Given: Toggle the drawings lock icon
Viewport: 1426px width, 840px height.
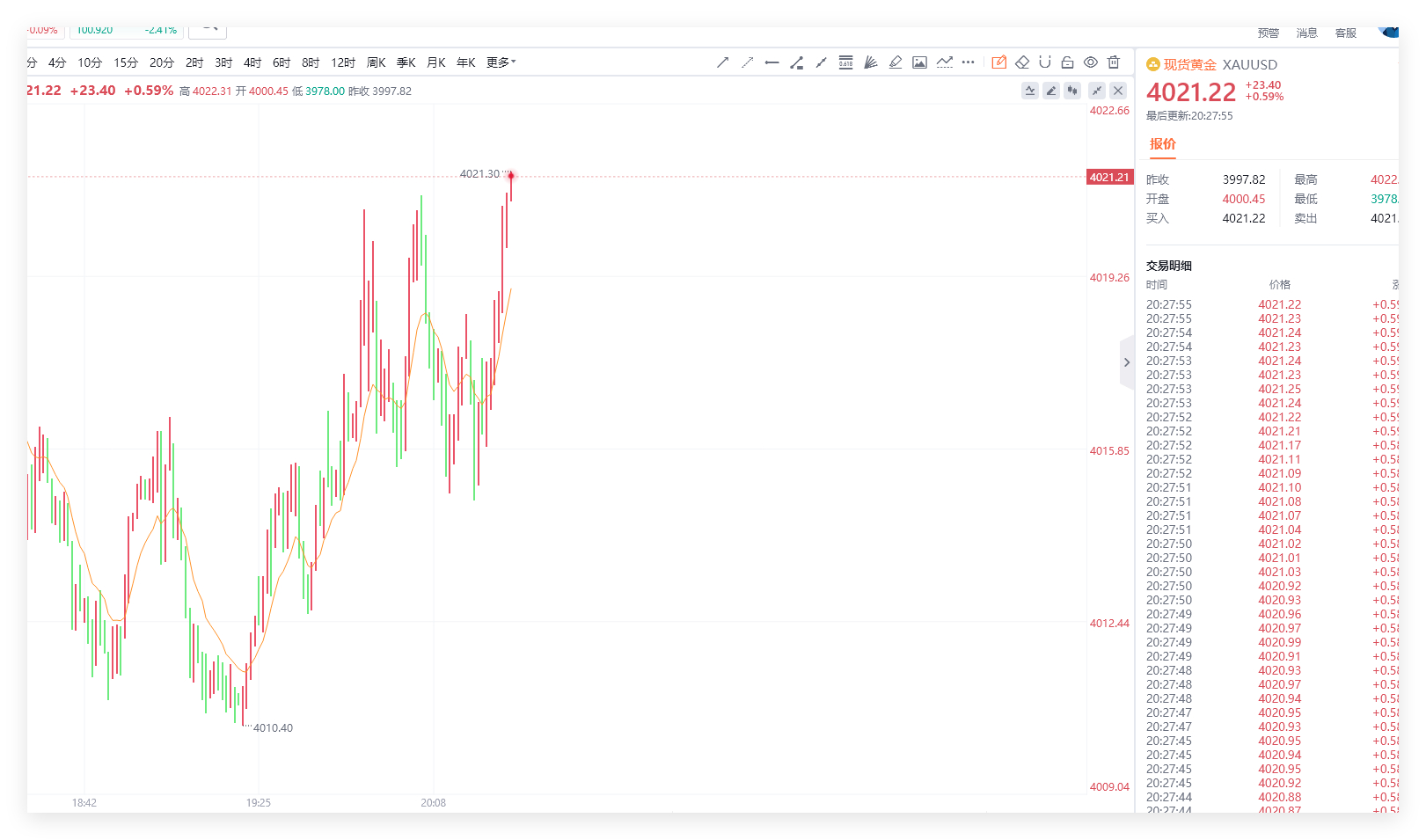Looking at the screenshot, I should click(1067, 62).
